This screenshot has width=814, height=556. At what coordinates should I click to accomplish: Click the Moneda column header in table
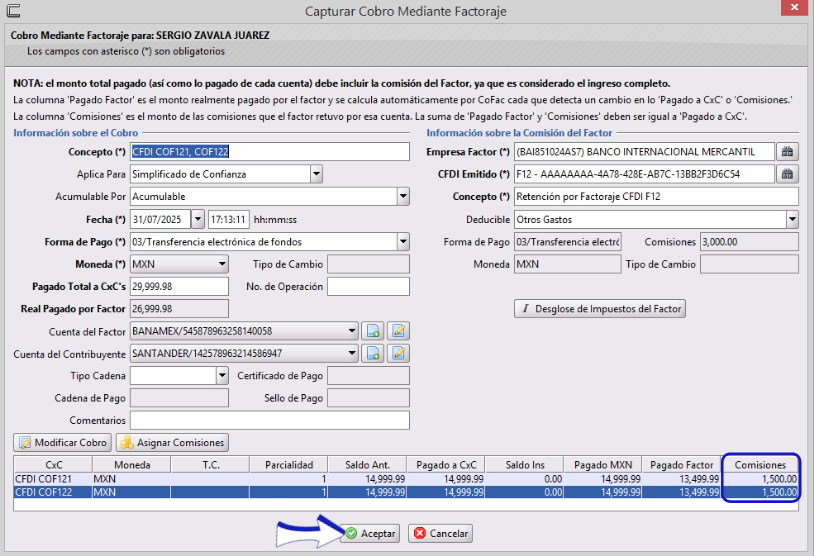[132, 465]
